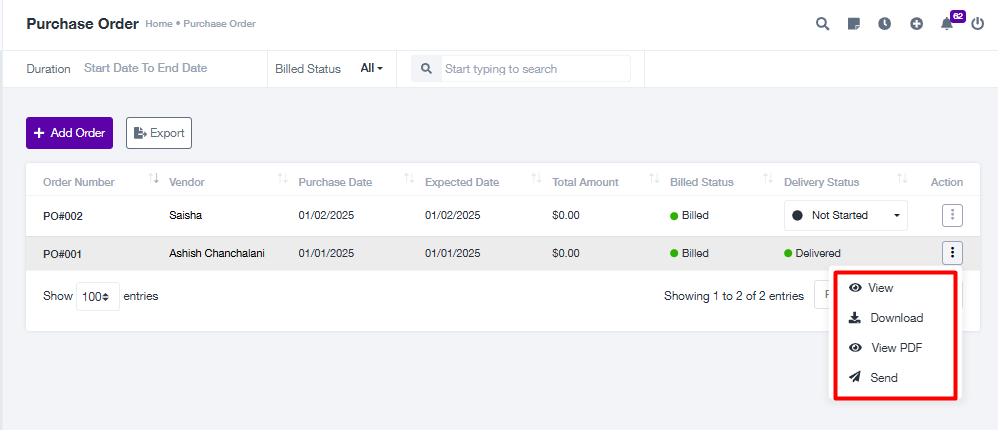998x430 pixels.
Task: Go to Home breadcrumb link
Action: pos(159,24)
